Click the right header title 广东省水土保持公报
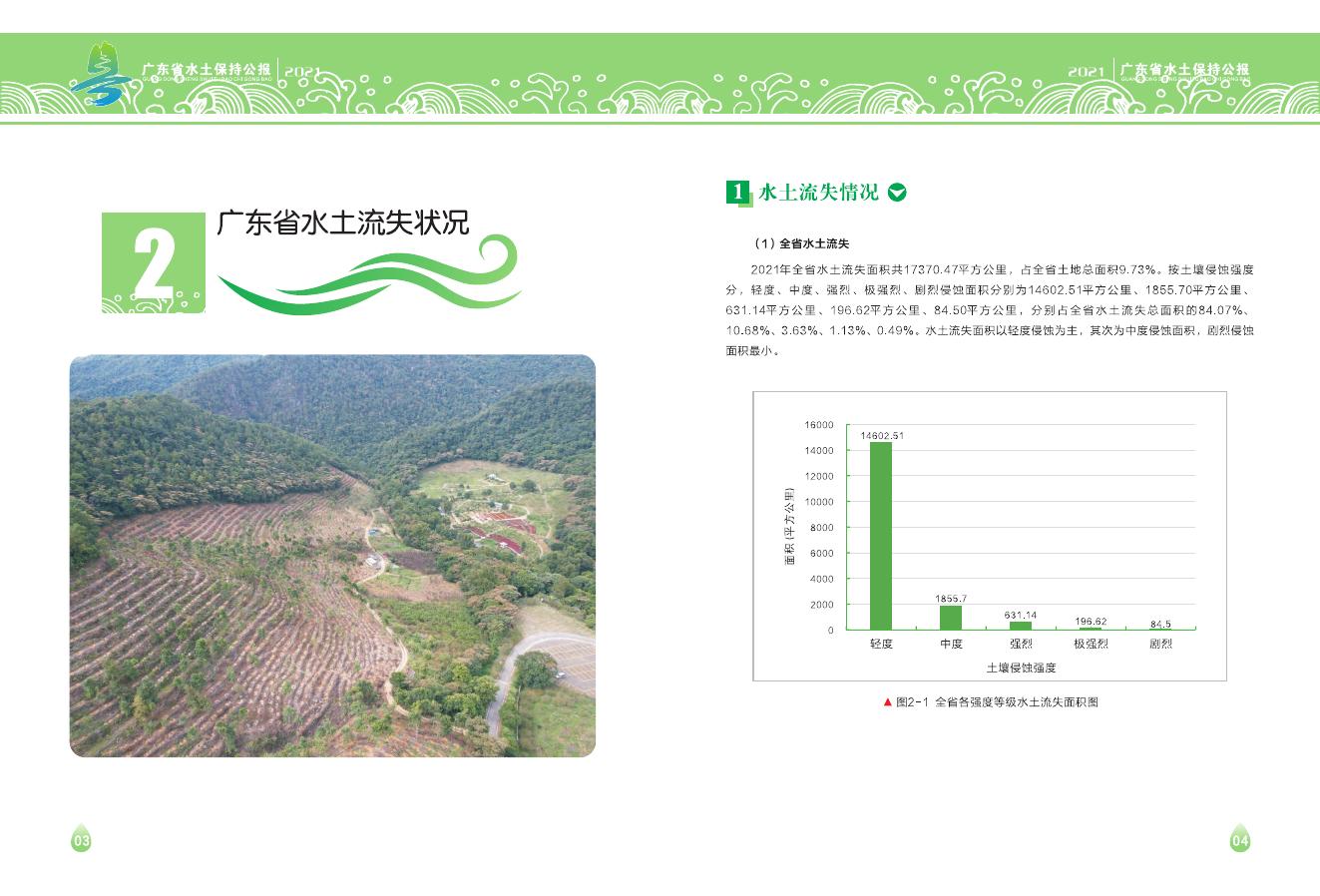 [x=1184, y=70]
